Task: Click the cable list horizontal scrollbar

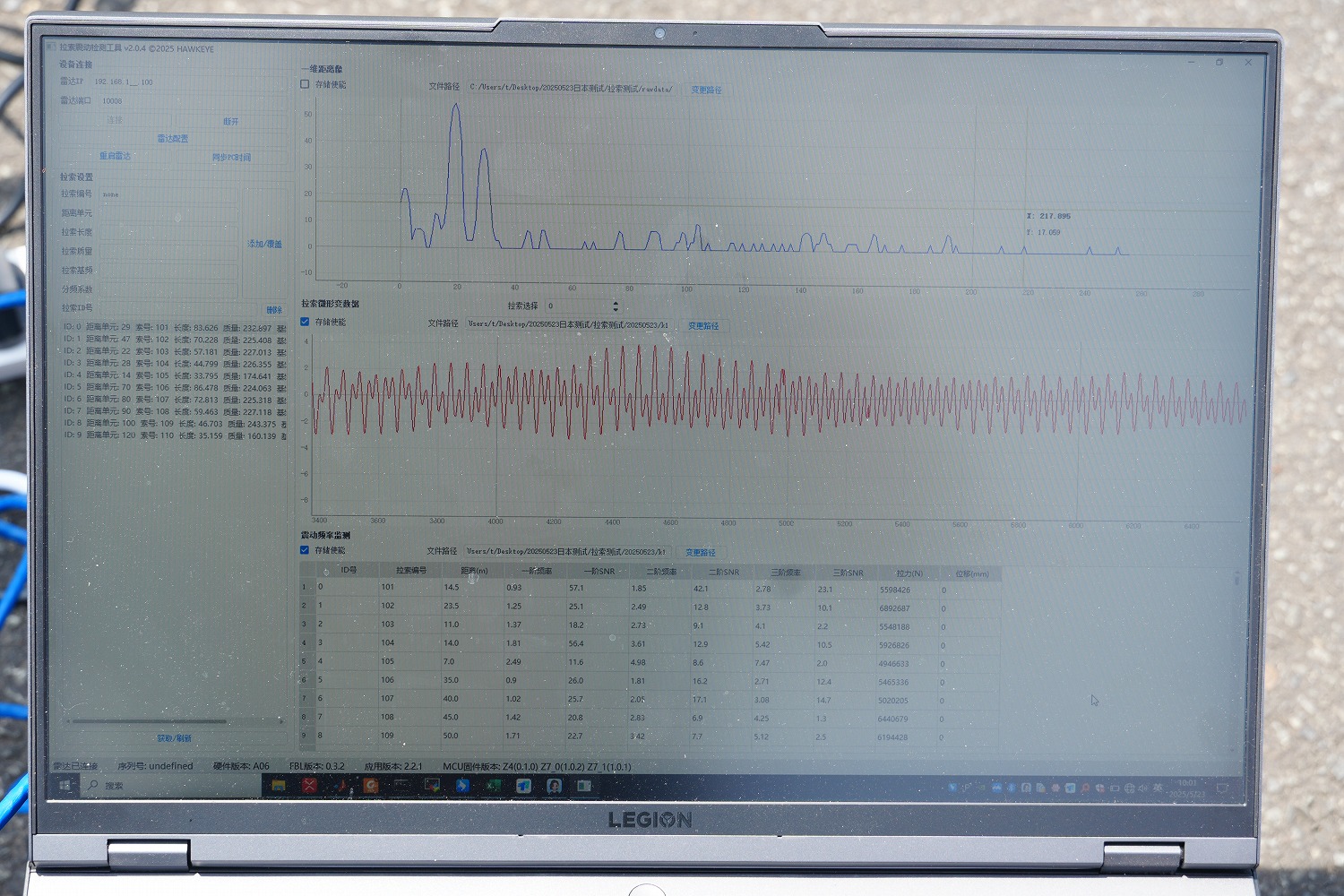Action: pos(148,720)
